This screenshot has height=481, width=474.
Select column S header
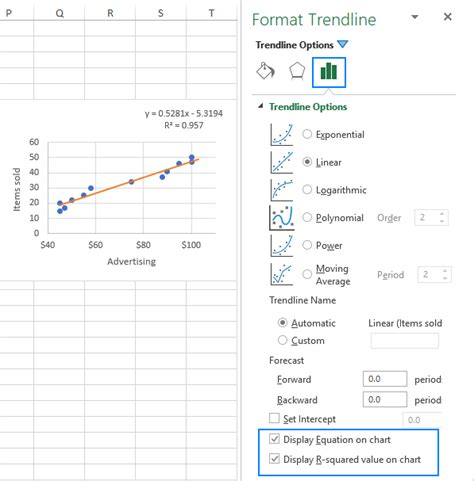[x=161, y=13]
